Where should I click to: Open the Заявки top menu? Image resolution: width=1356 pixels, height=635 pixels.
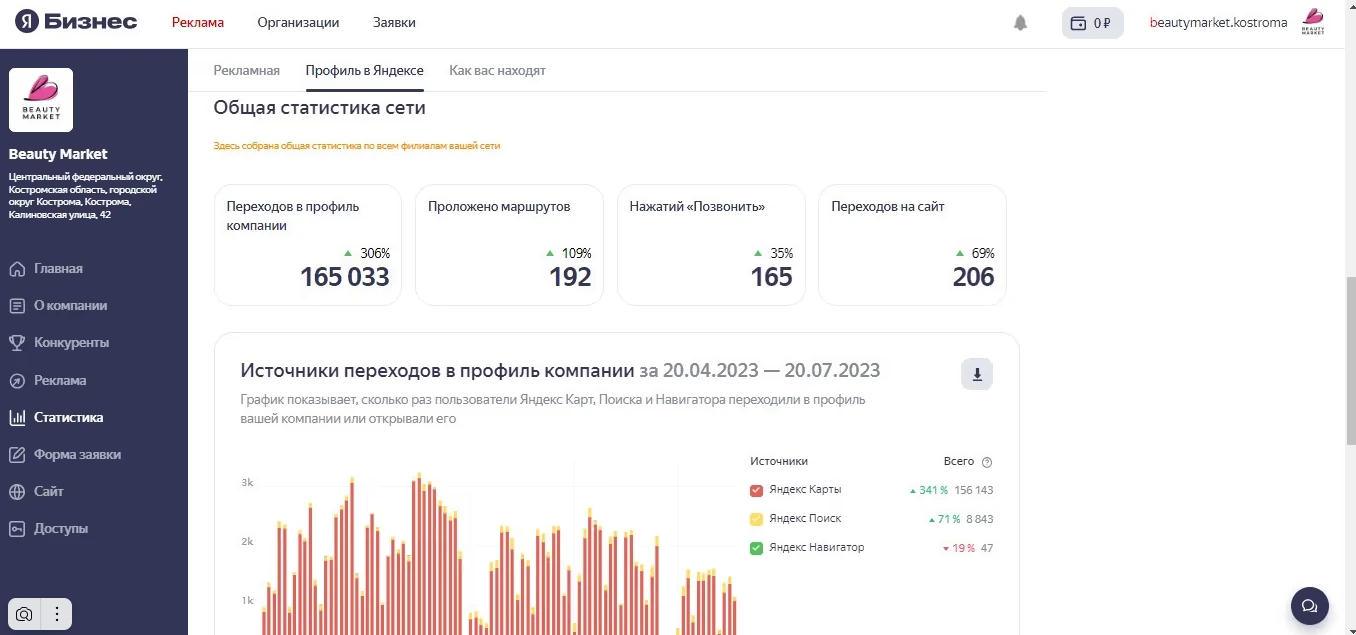(x=394, y=22)
